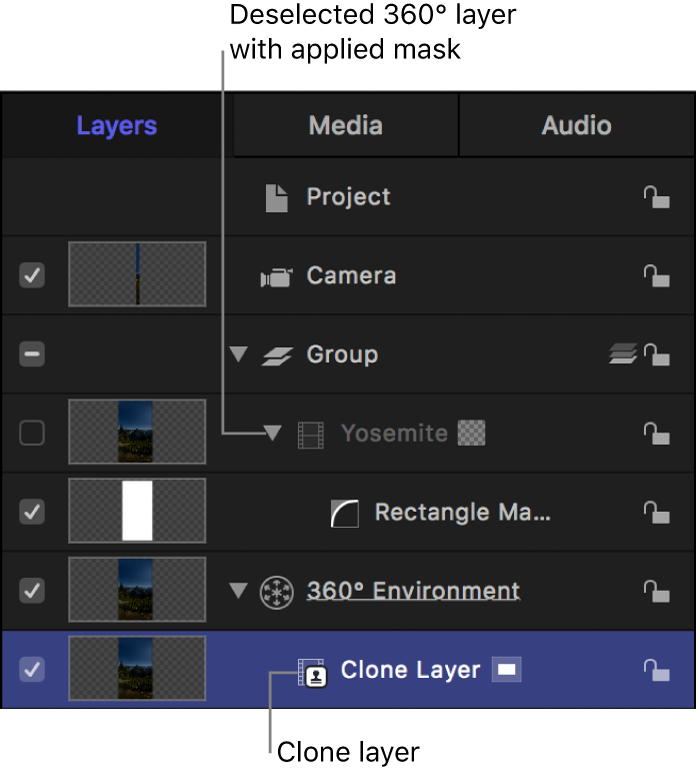The image size is (698, 778).
Task: Toggle the lock on the Project row
Action: (656, 198)
